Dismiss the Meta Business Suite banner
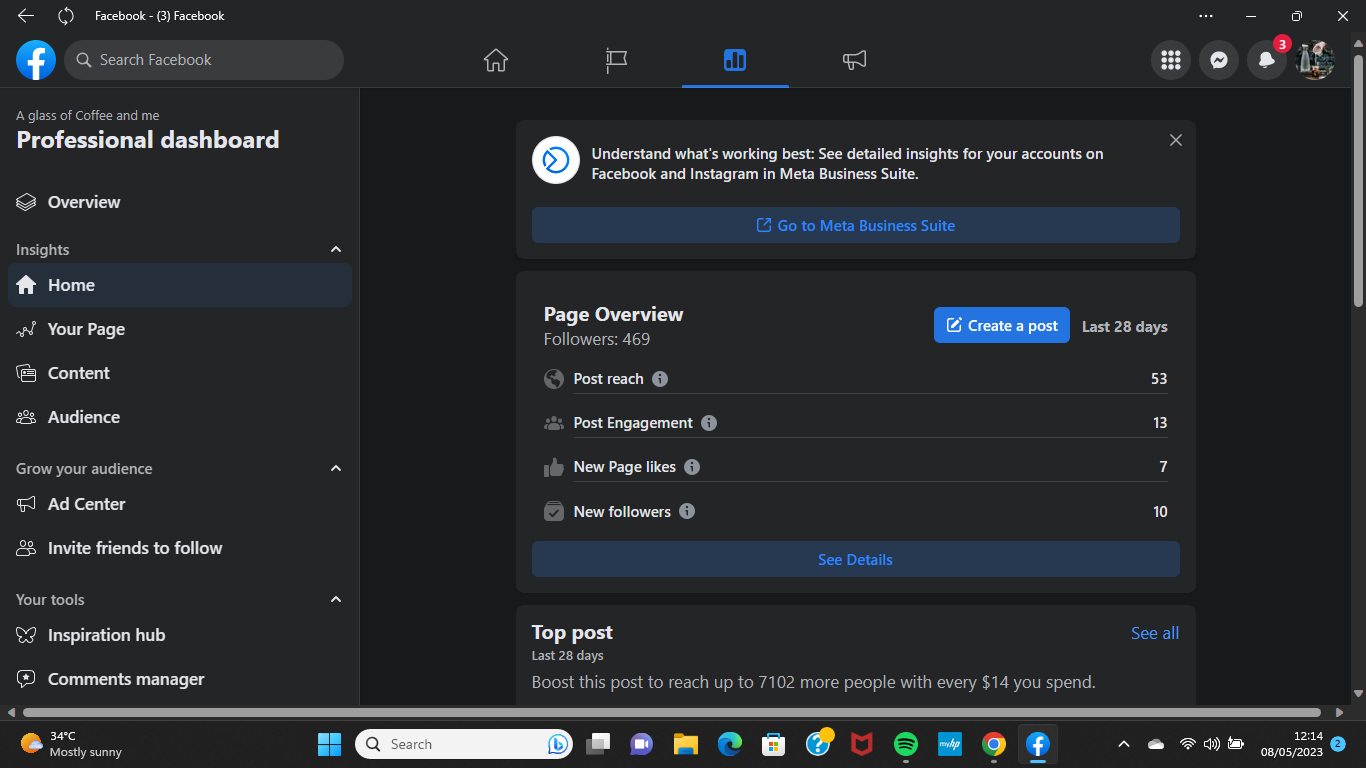 click(x=1176, y=141)
